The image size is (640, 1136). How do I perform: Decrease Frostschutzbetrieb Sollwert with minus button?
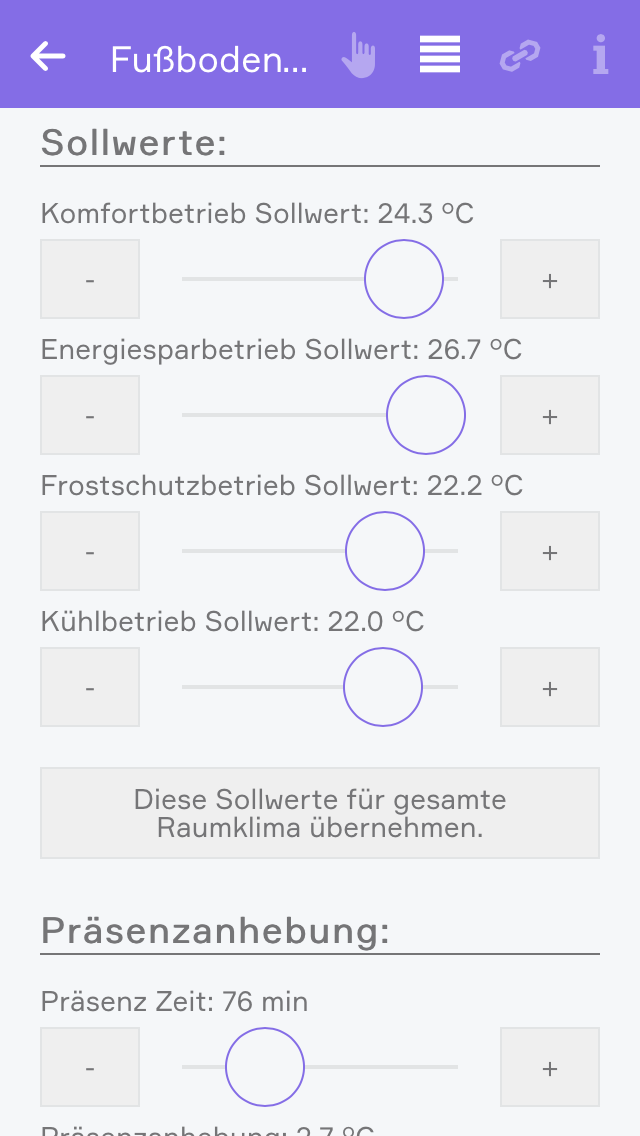click(90, 551)
